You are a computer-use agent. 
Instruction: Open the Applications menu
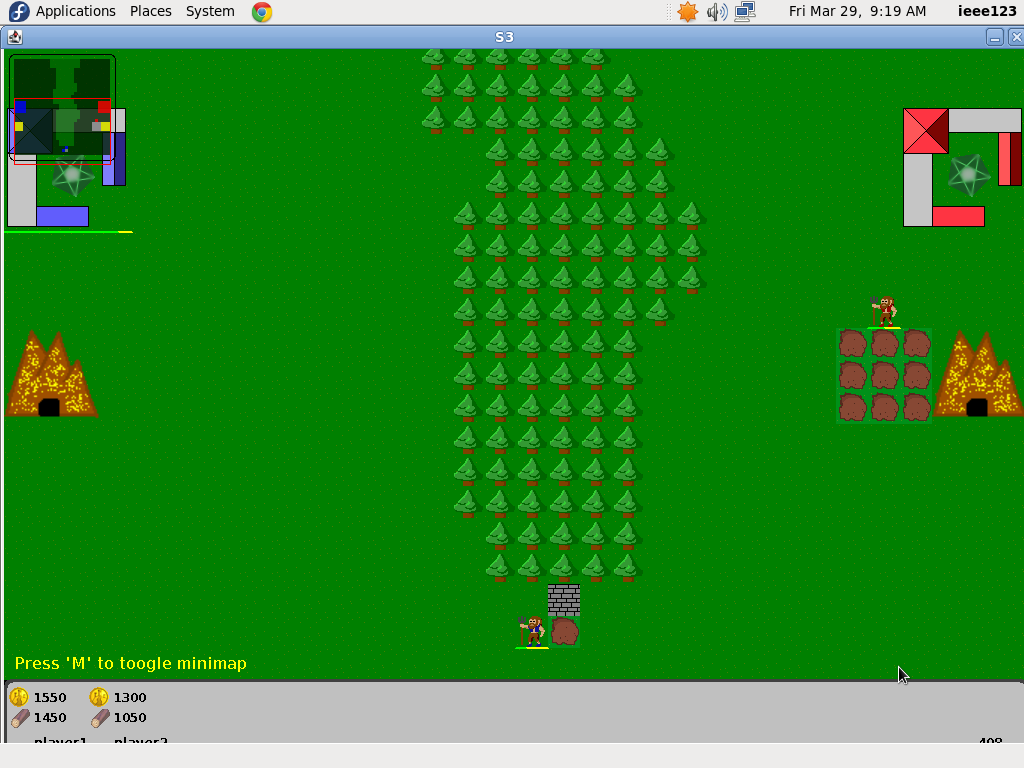(x=75, y=11)
